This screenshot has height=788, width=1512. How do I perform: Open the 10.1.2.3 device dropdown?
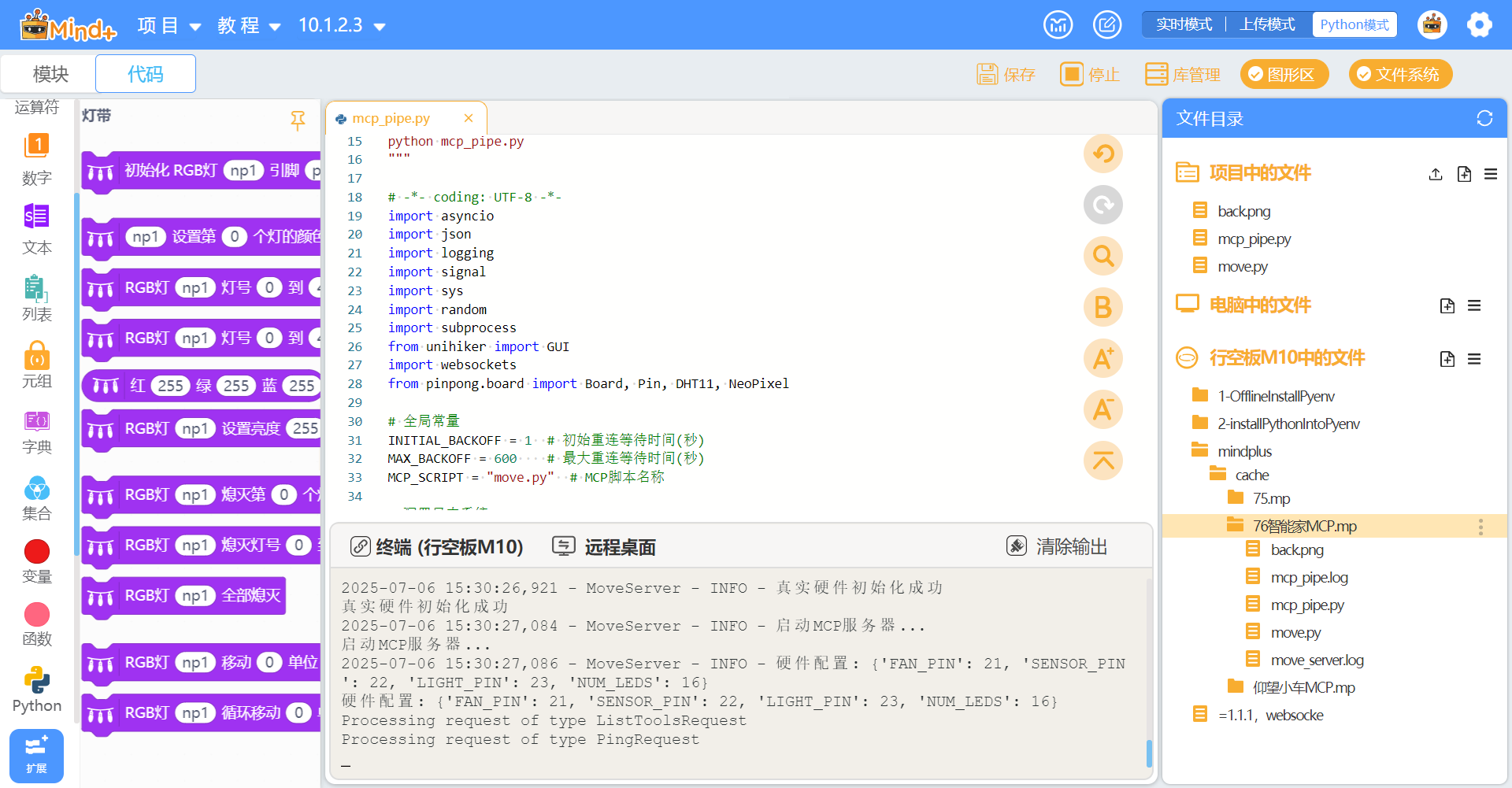click(x=342, y=26)
